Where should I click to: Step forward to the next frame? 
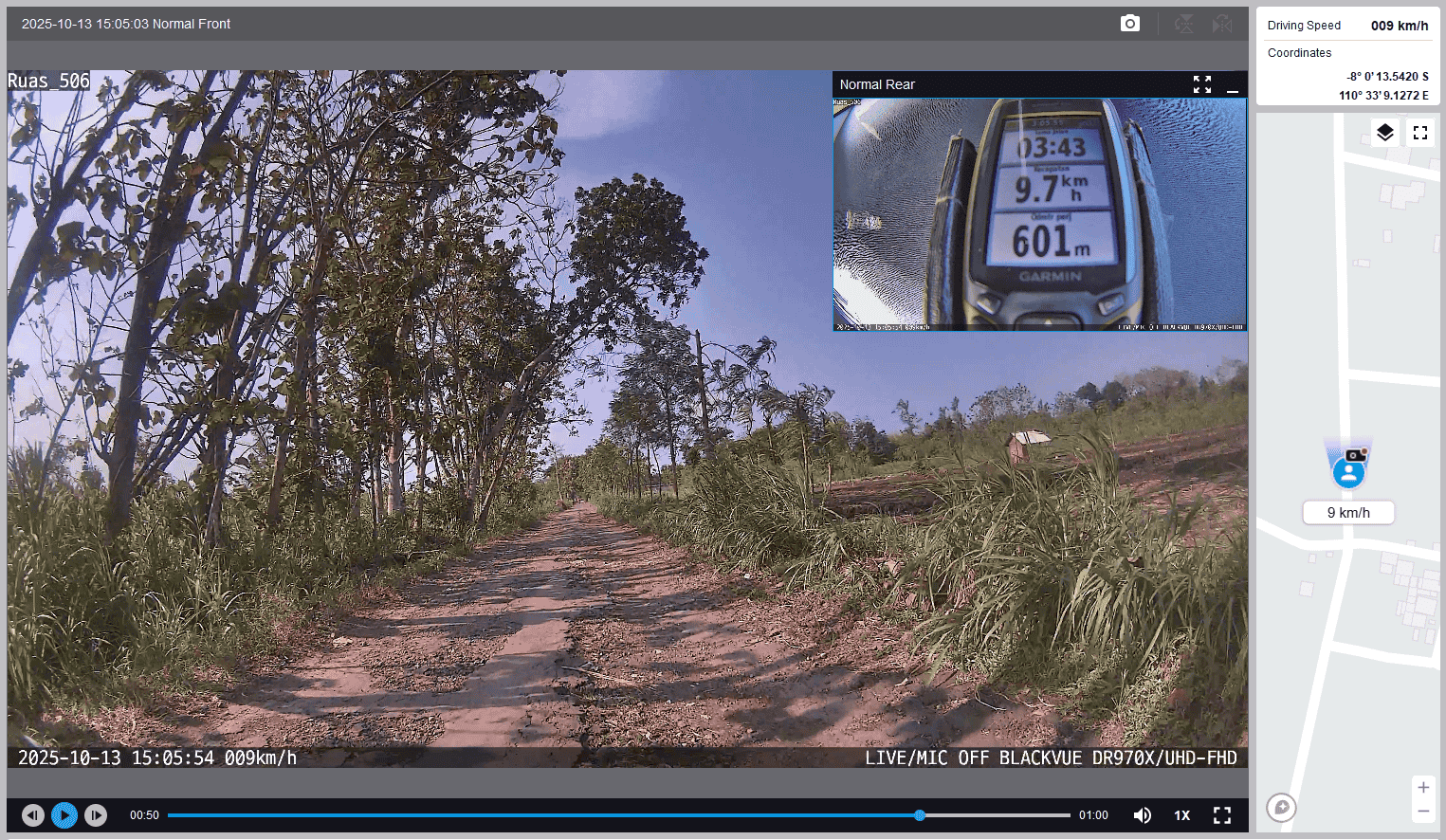point(96,815)
